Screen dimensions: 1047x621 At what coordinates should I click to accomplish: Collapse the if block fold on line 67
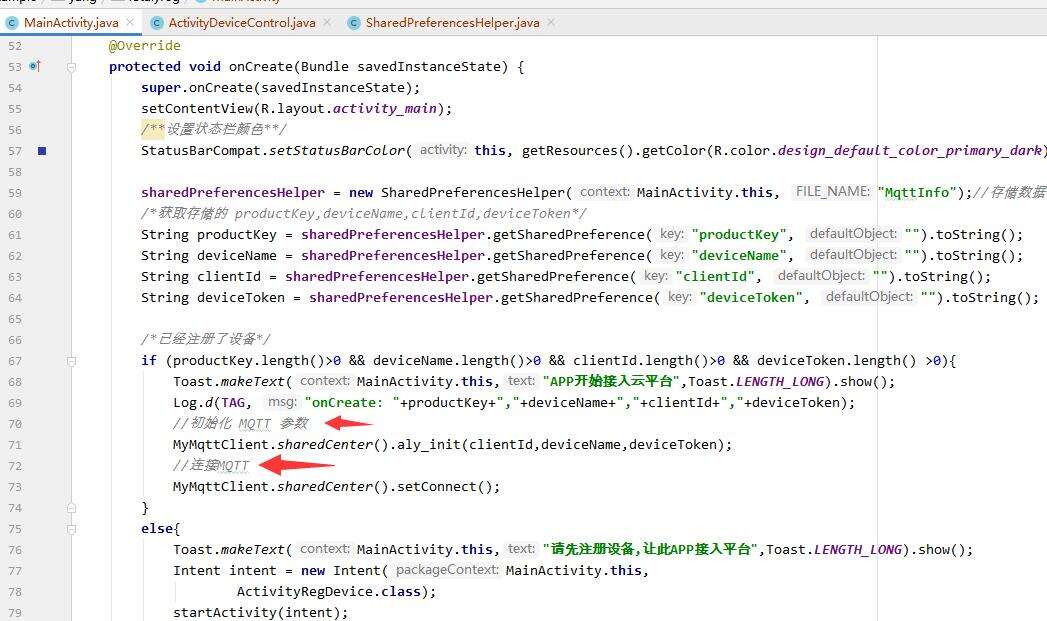point(72,361)
